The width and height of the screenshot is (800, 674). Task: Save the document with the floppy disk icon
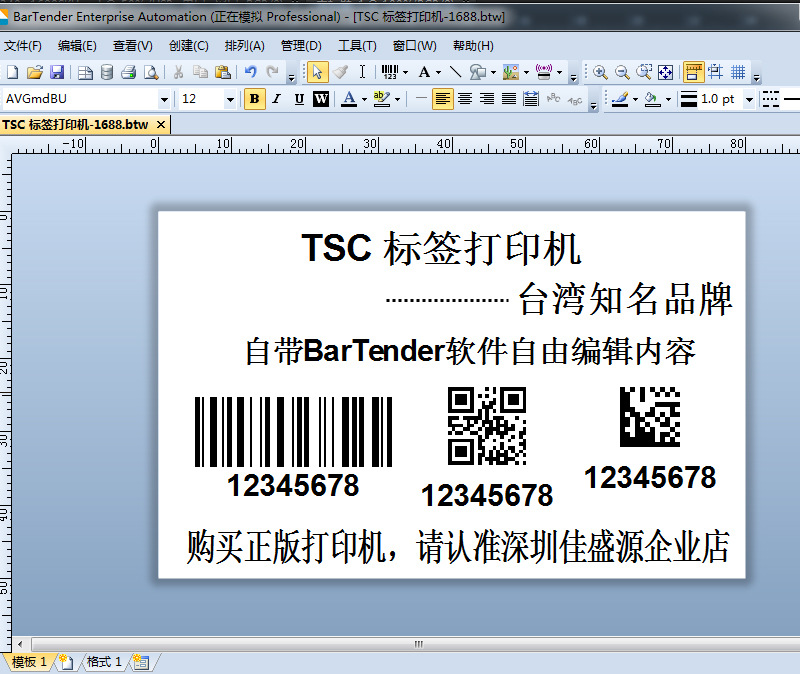[x=57, y=72]
